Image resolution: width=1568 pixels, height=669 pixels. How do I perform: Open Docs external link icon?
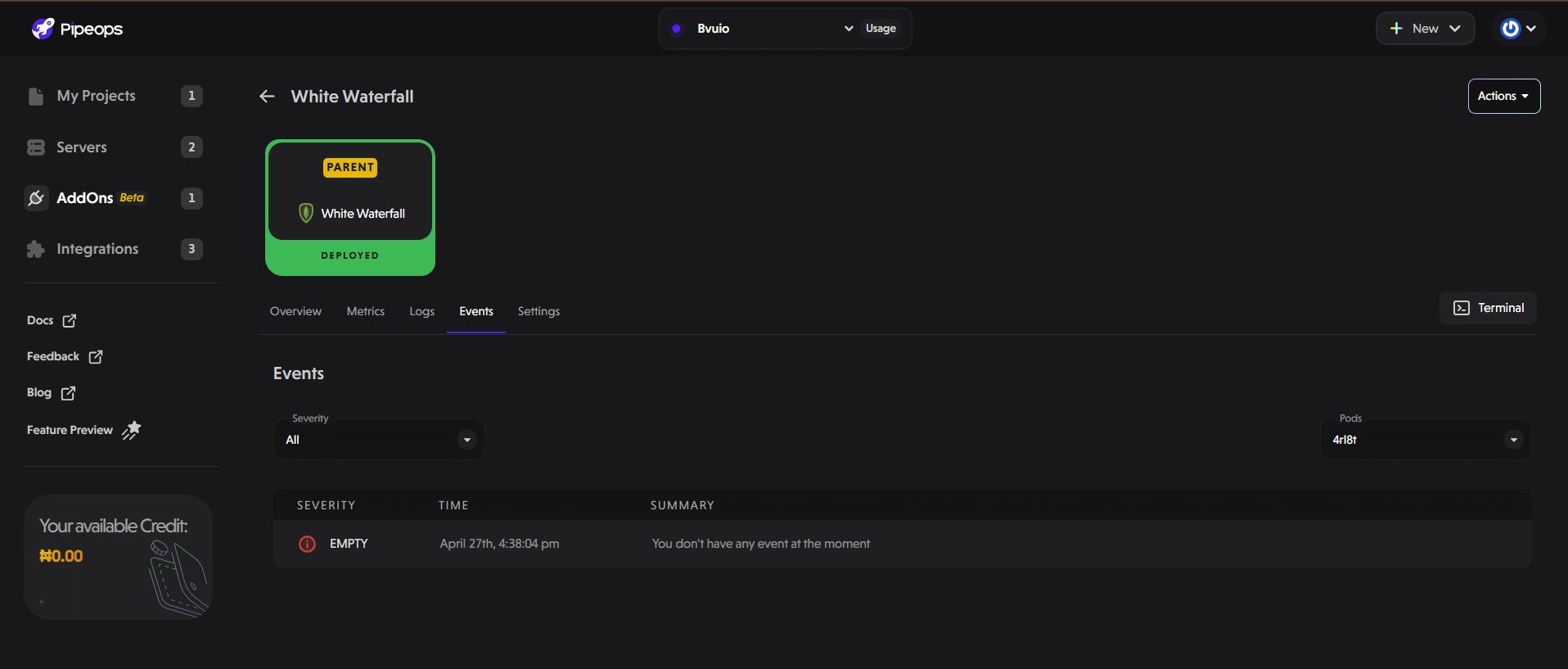(x=70, y=321)
